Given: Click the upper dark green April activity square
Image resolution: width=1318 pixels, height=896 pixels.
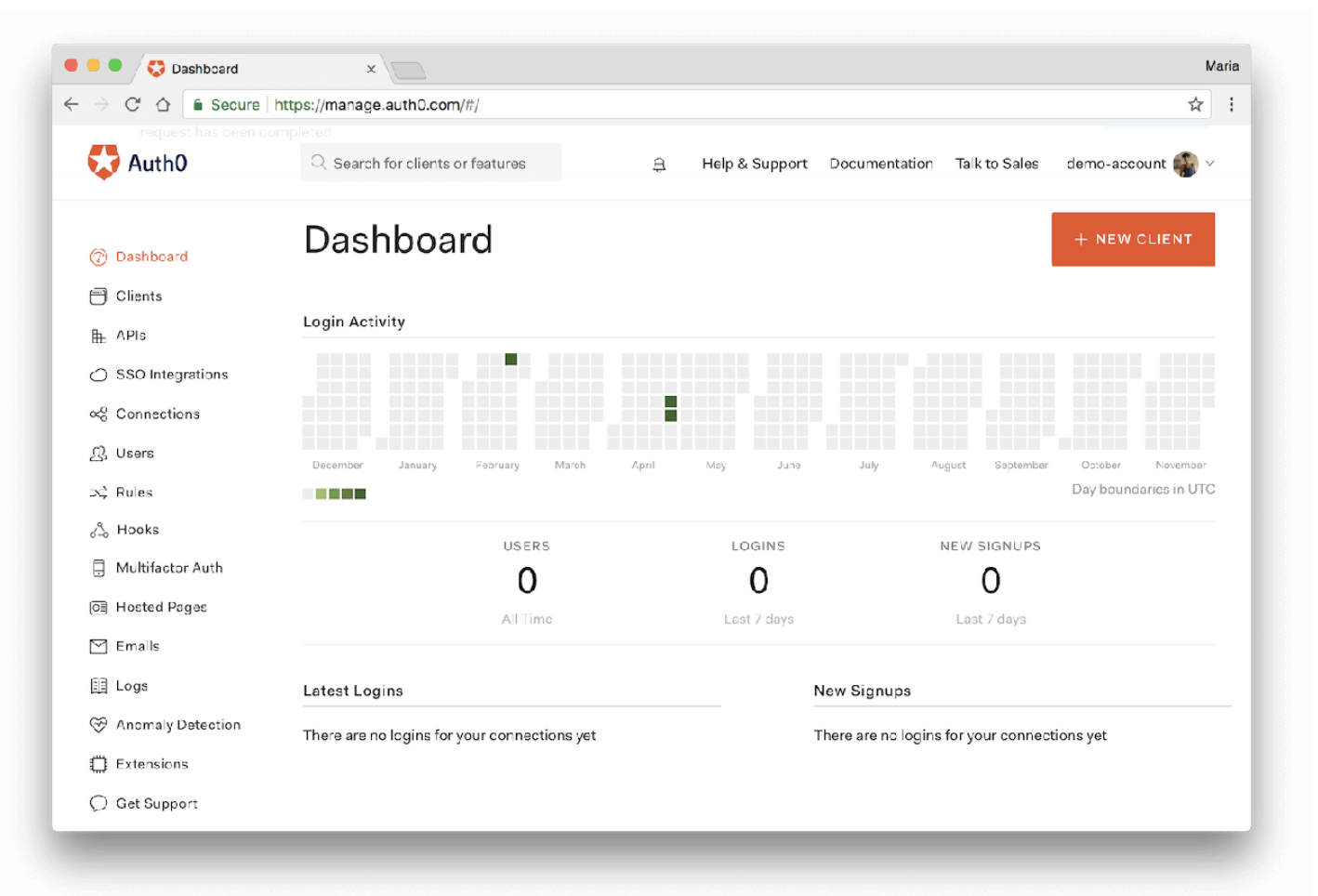Looking at the screenshot, I should (671, 402).
